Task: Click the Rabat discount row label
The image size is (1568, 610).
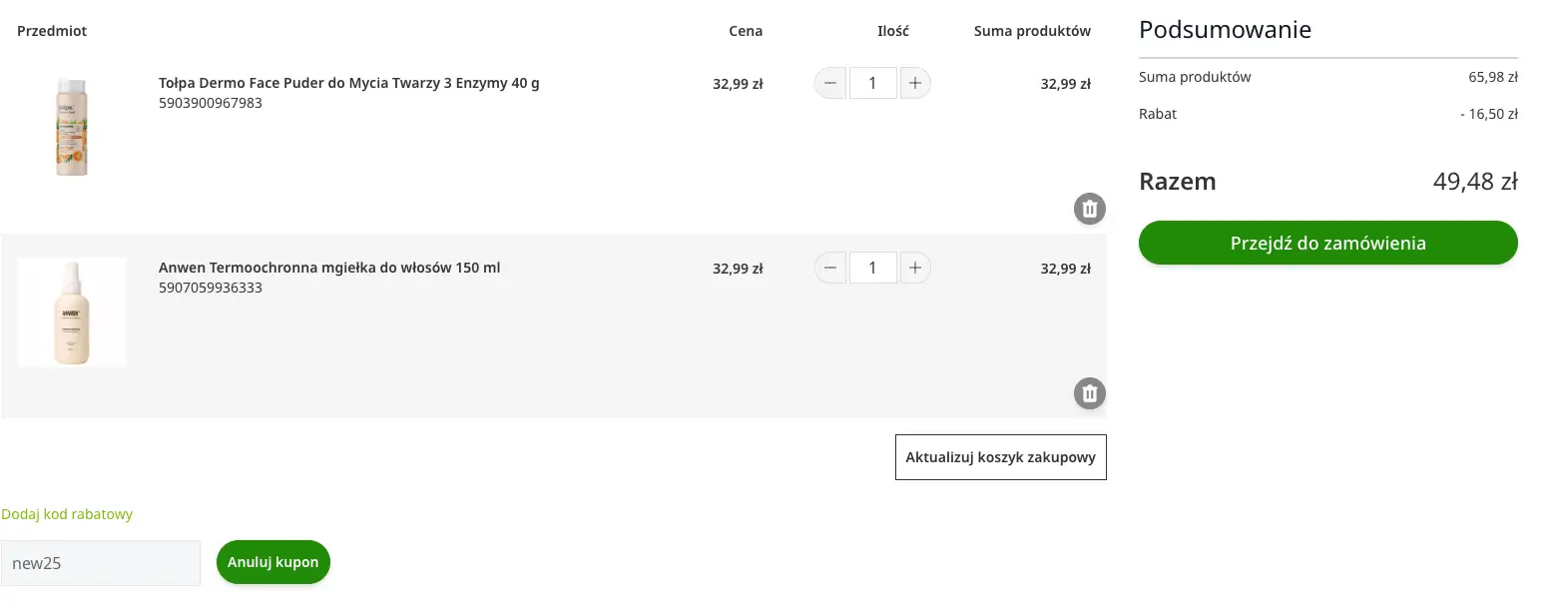Action: [1158, 114]
